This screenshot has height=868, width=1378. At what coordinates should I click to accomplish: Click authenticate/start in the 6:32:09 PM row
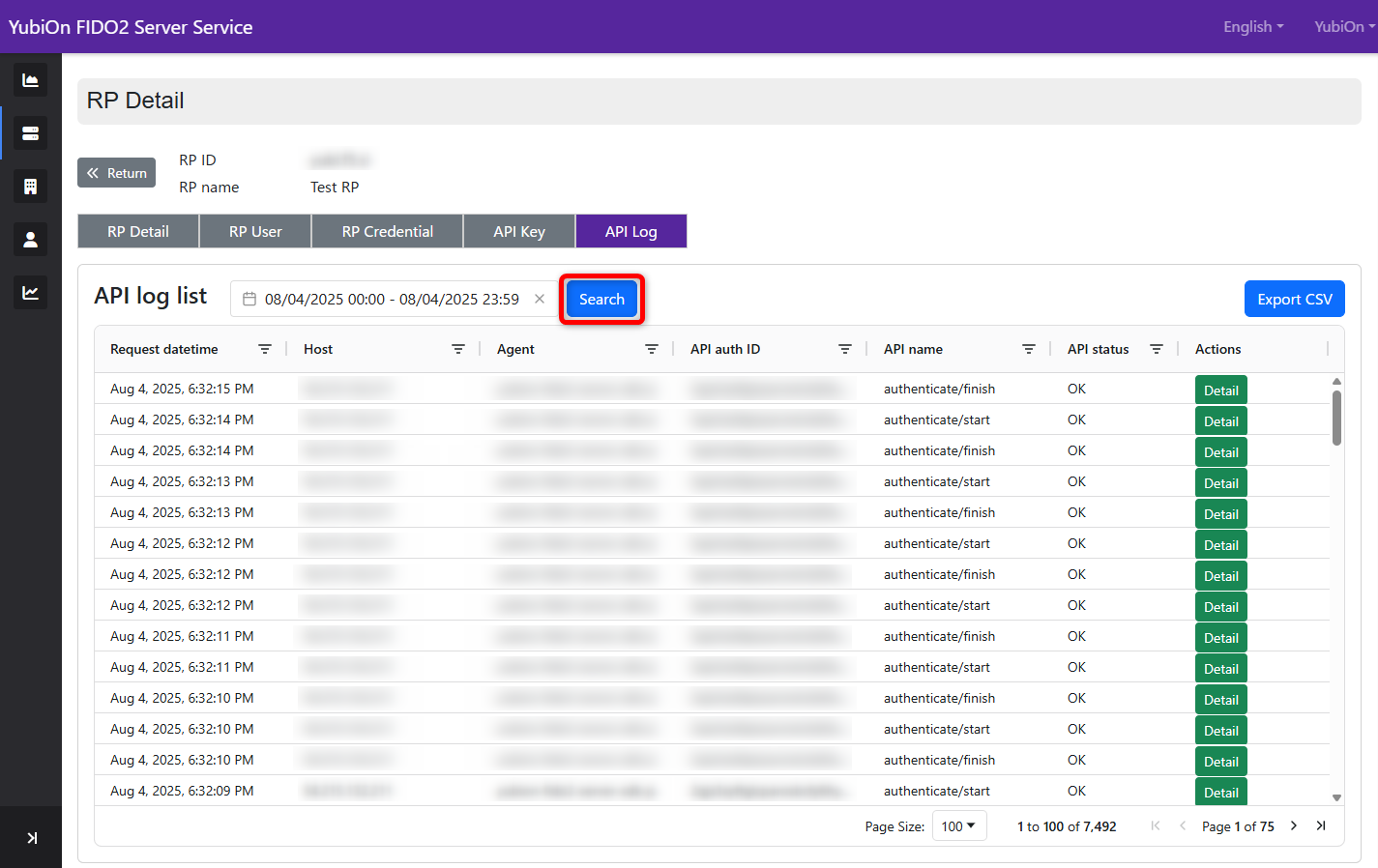(937, 791)
